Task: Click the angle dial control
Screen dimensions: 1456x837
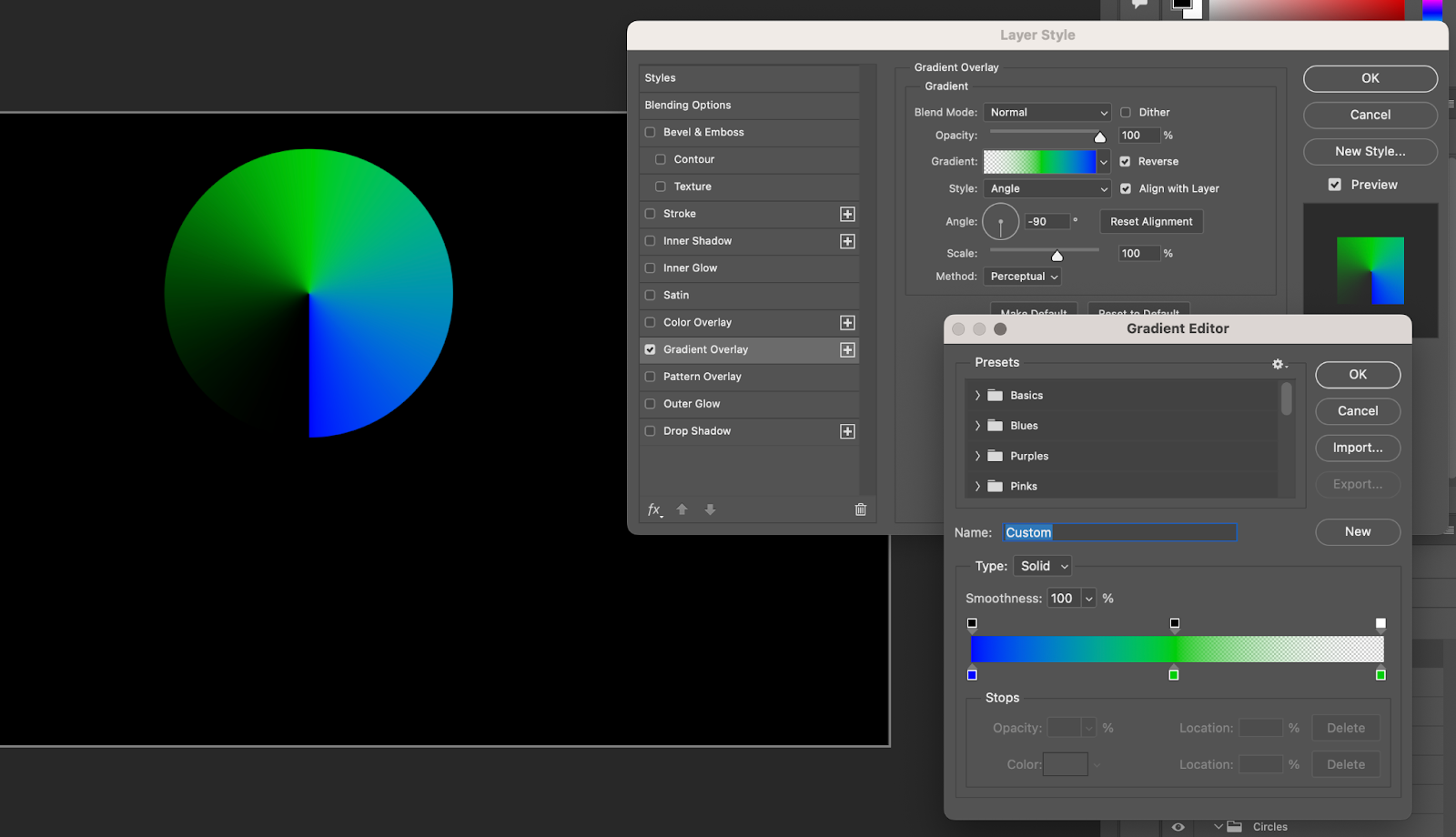Action: [1000, 222]
